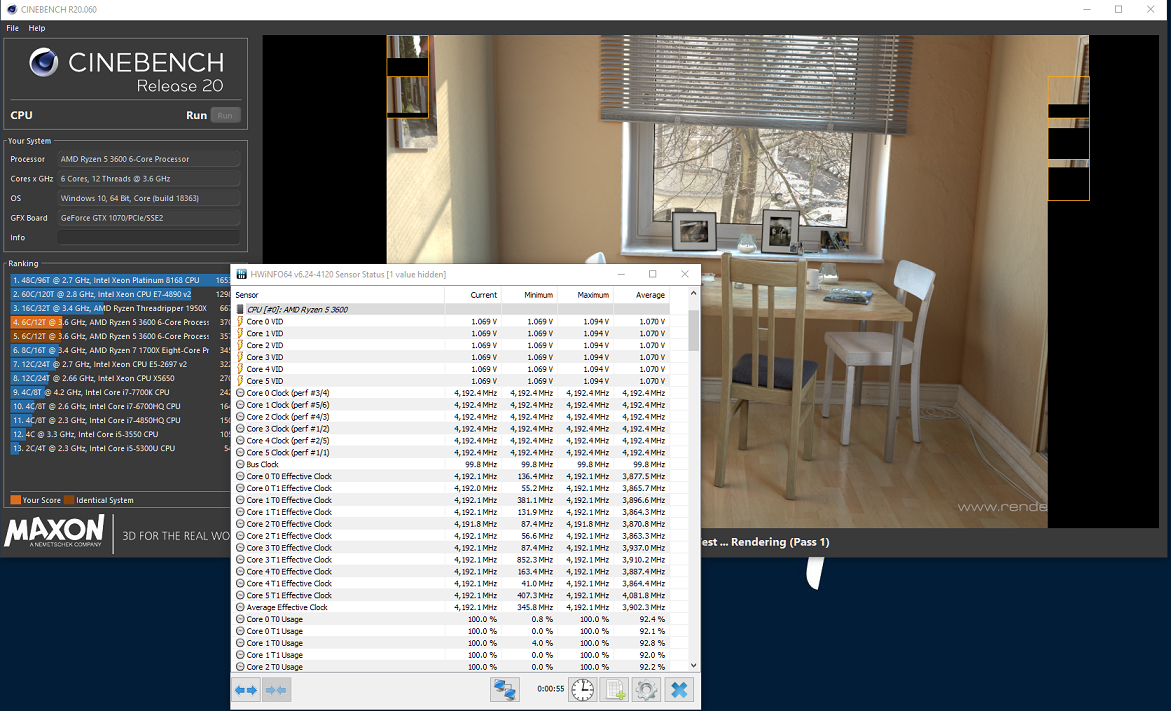The width and height of the screenshot is (1171, 711).
Task: Click the Cinebench sphere logo icon
Action: click(x=43, y=62)
